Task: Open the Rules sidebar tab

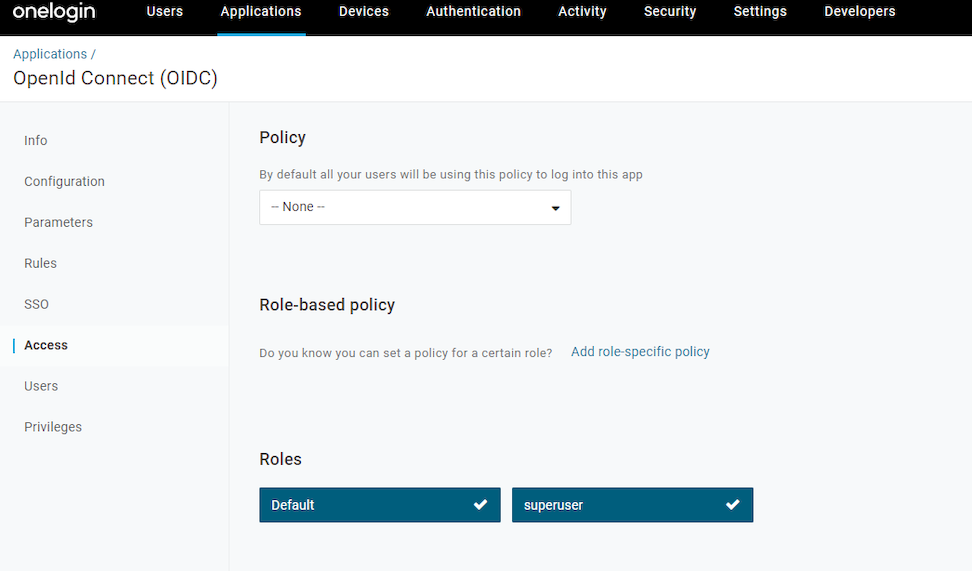Action: coord(40,264)
